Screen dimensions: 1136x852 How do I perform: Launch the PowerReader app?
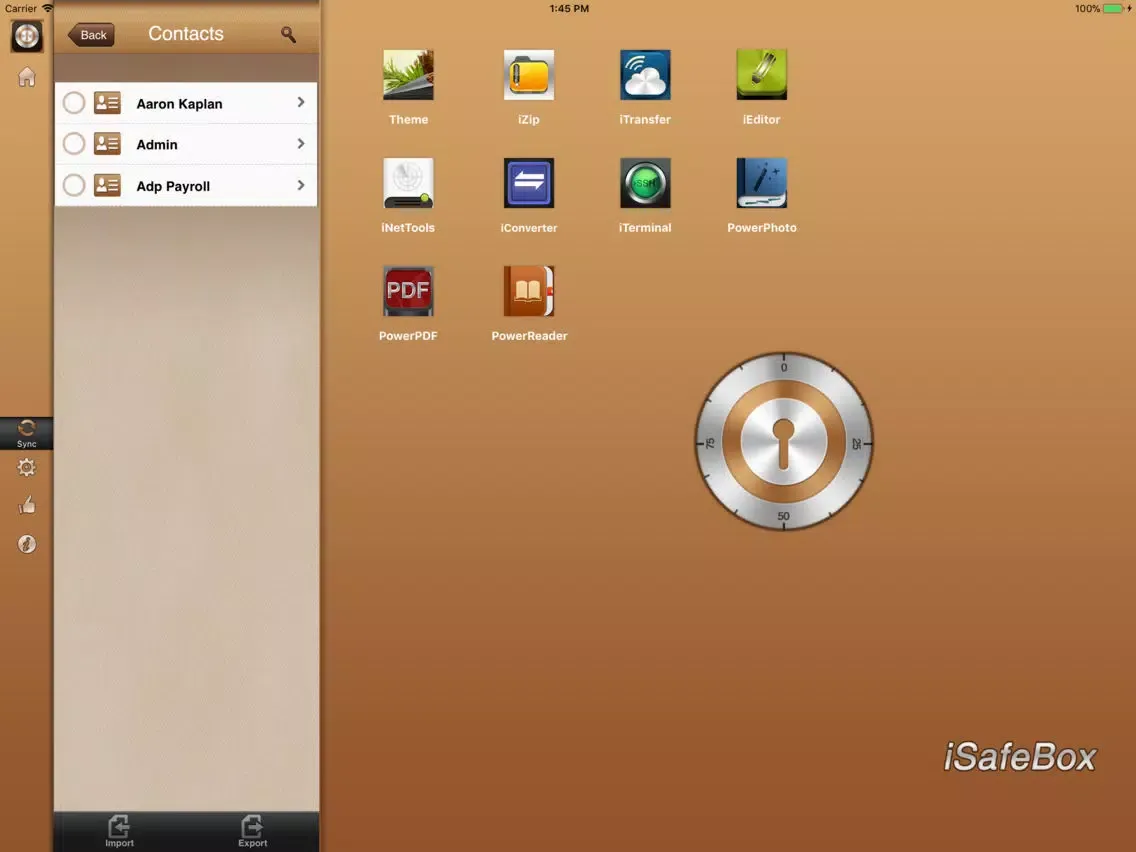tap(528, 291)
